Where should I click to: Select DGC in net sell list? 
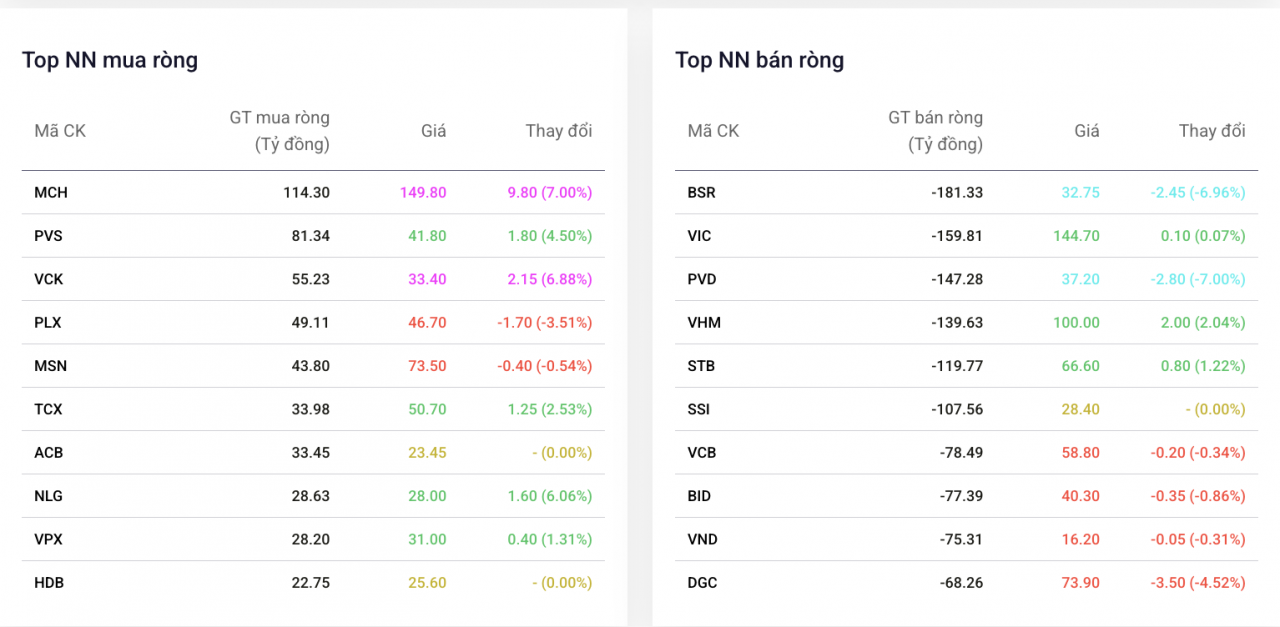click(x=702, y=582)
